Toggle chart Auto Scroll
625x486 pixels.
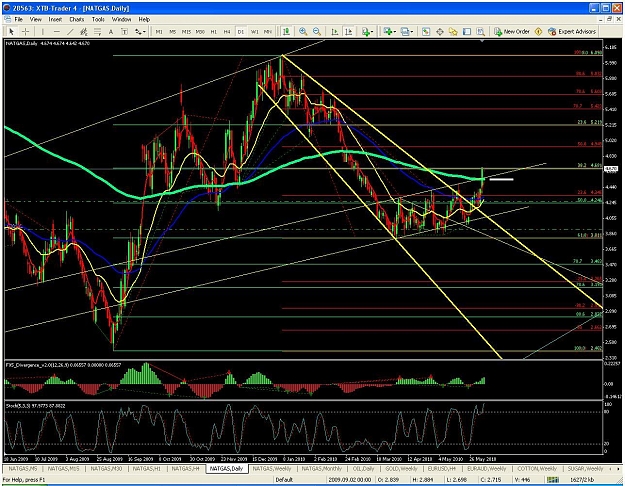tap(335, 31)
